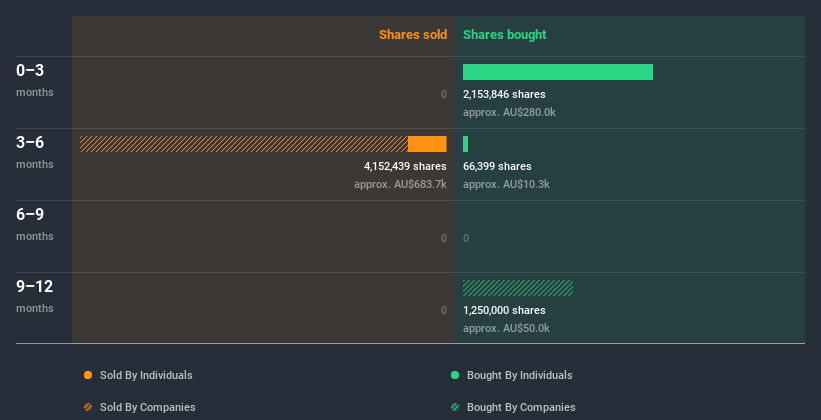Image resolution: width=821 pixels, height=420 pixels.
Task: Click the approx. AU$280.0k amount
Action: click(509, 113)
